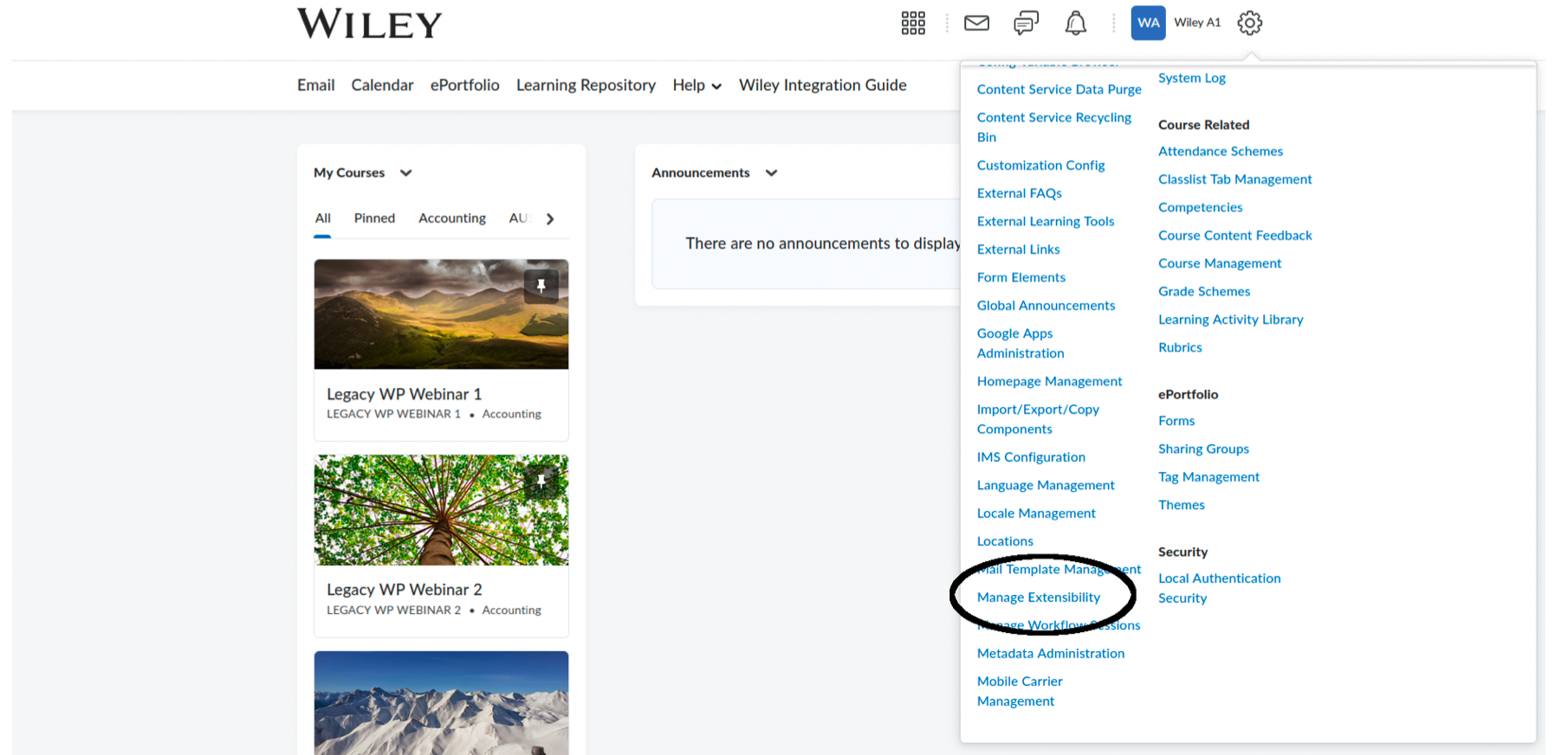
Task: Expand the Announcements widget menu
Action: [771, 173]
